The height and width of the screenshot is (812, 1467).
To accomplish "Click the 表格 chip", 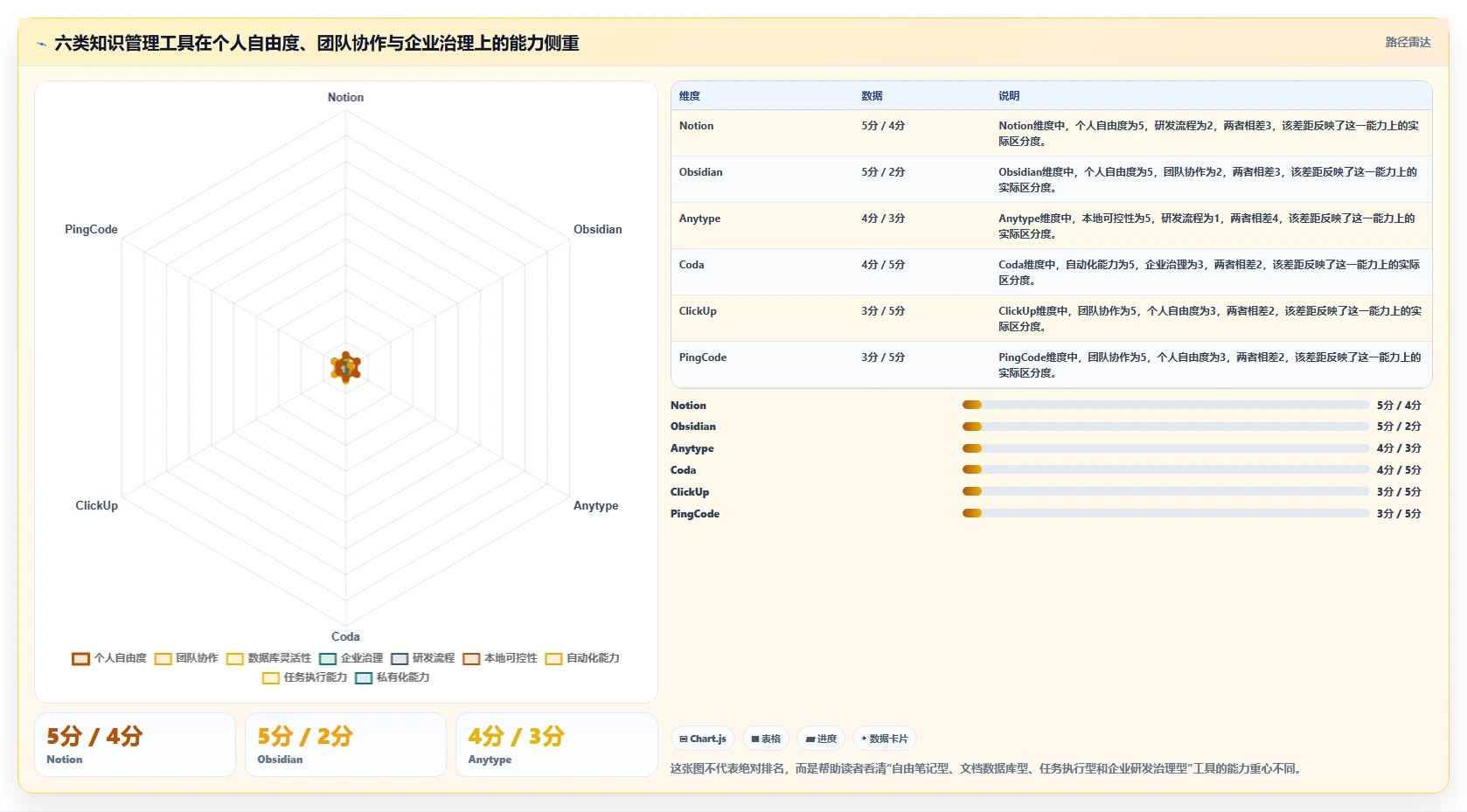I will coord(766,739).
